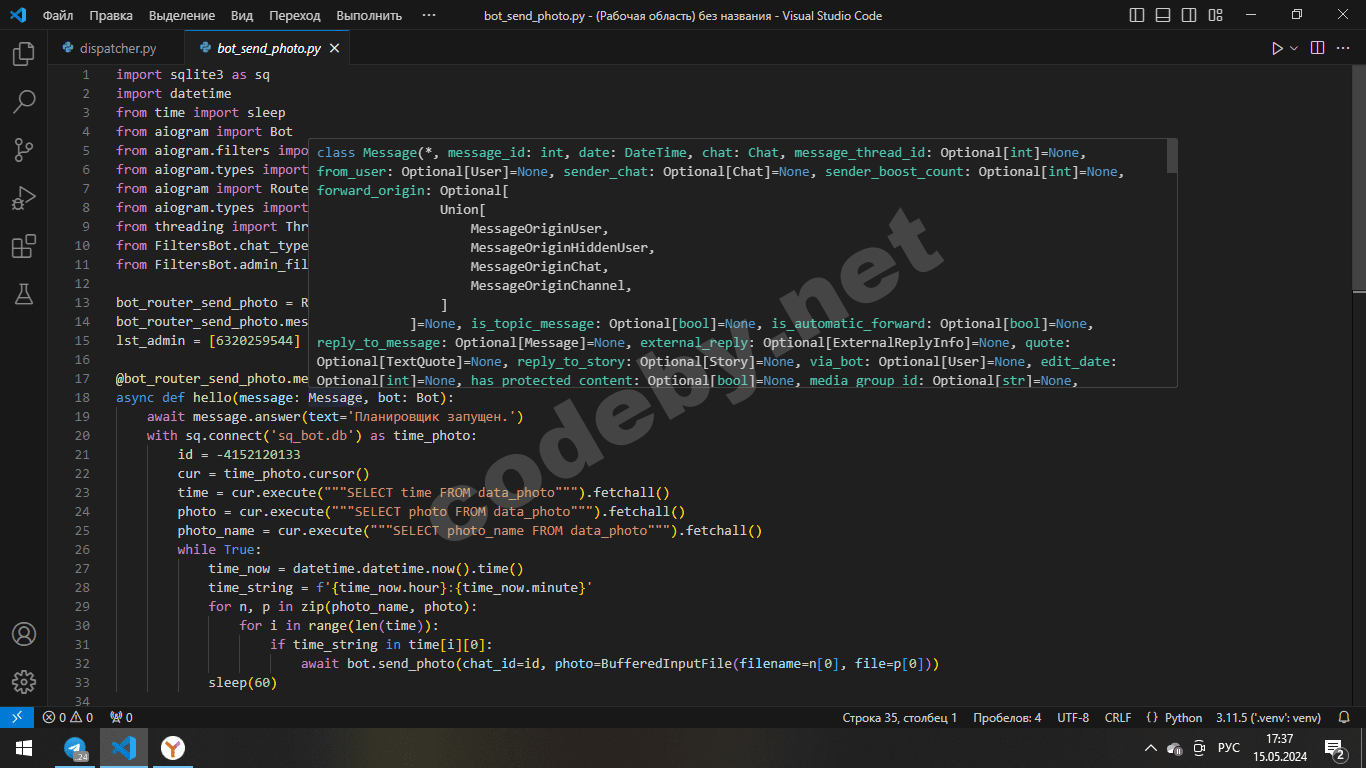Click the UTF-8 encoding status item
This screenshot has width=1366, height=768.
[x=1073, y=717]
